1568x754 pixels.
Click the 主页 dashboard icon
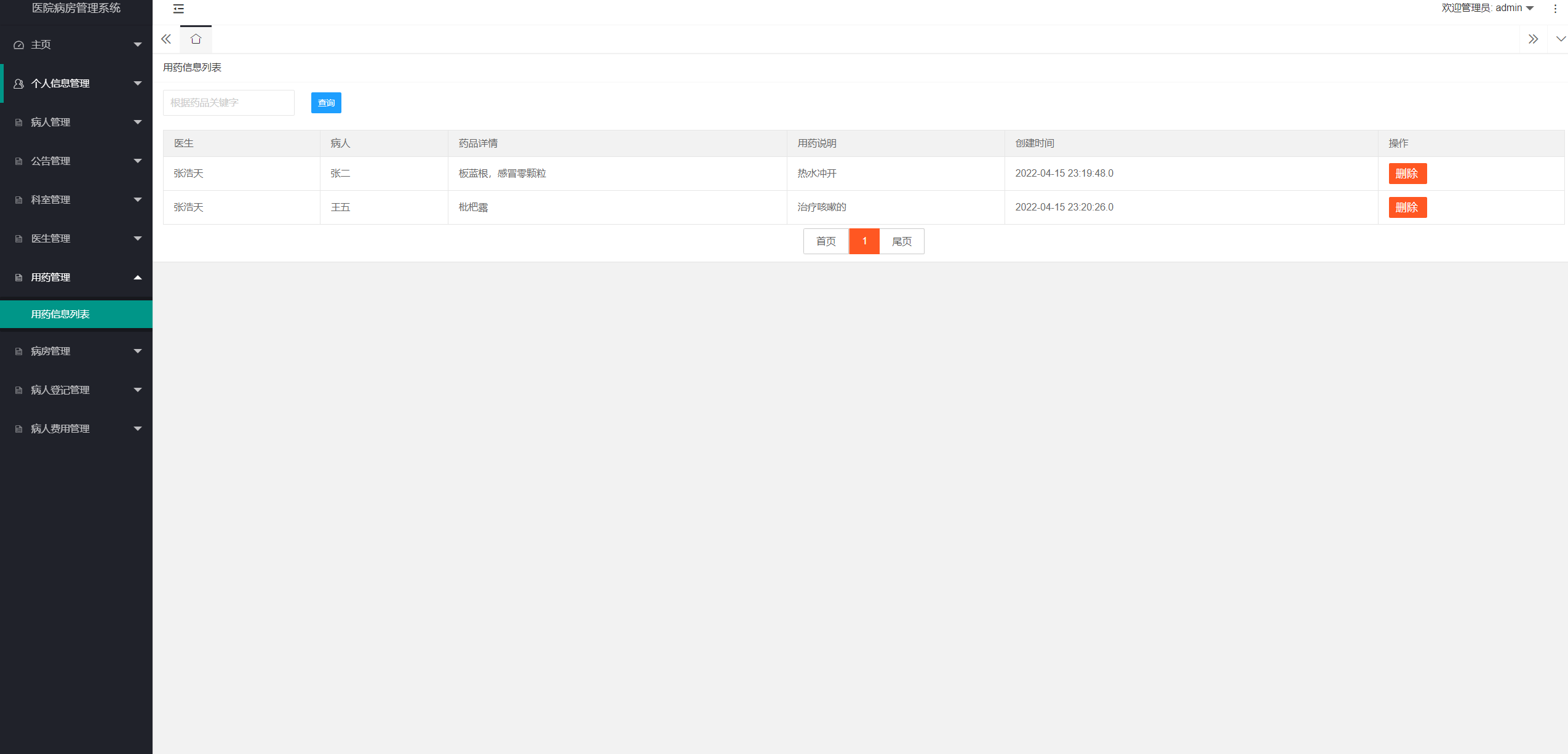[18, 45]
